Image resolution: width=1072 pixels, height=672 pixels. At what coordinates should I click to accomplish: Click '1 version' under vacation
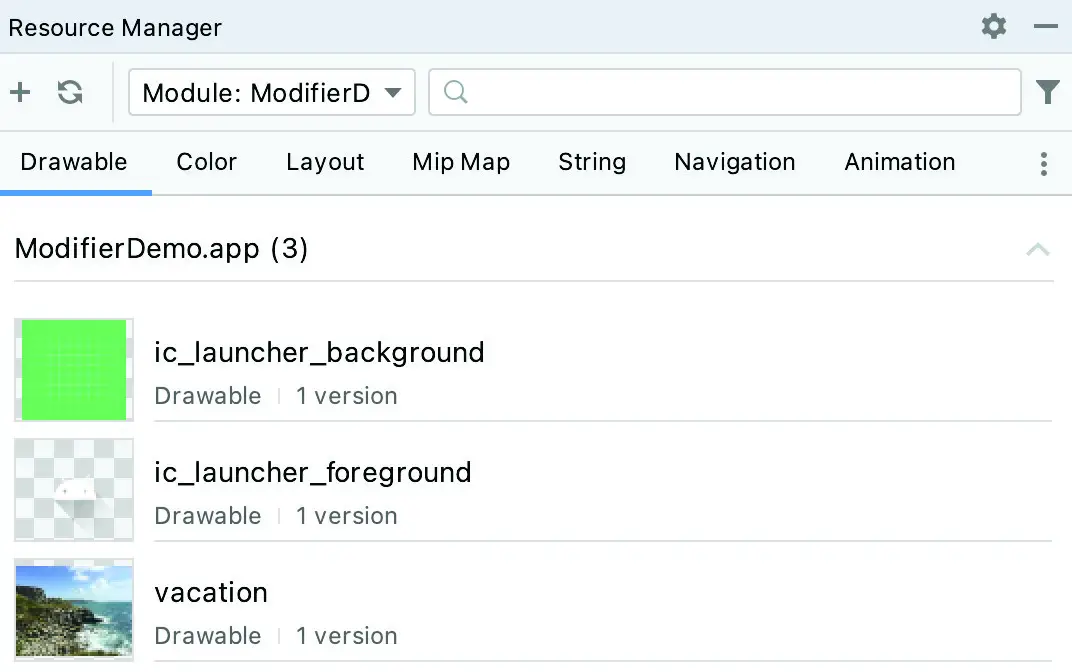pyautogui.click(x=347, y=636)
